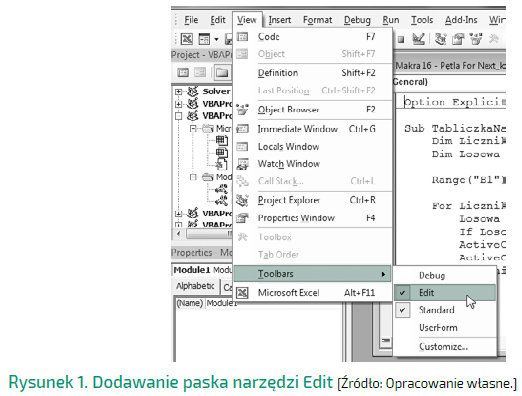Click the Toggle Folders icon in Project pane
Screen dimensions: 522x396
[222, 72]
